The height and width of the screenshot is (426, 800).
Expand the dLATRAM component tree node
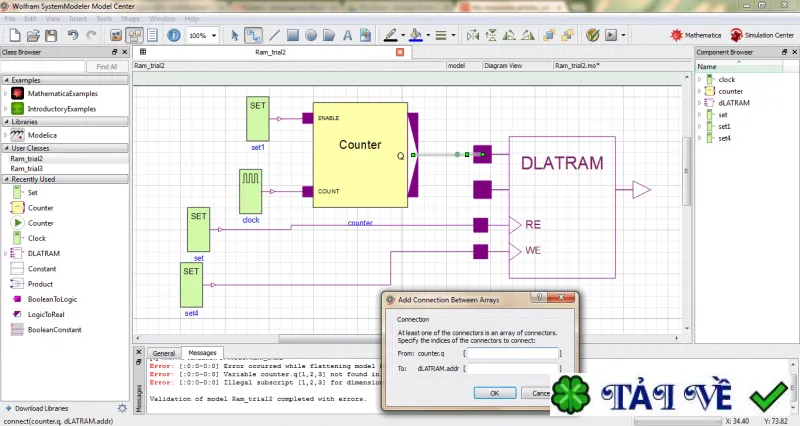tap(699, 103)
